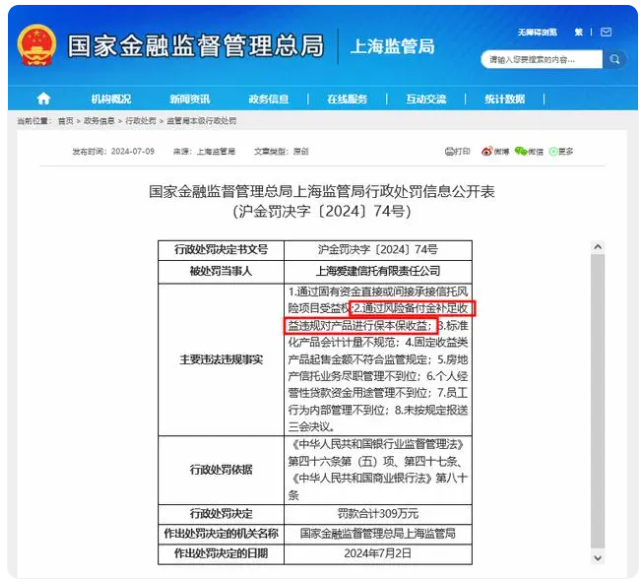Viewport: 644px width, 586px height.
Task: Click the search magnifier button
Action: point(614,60)
